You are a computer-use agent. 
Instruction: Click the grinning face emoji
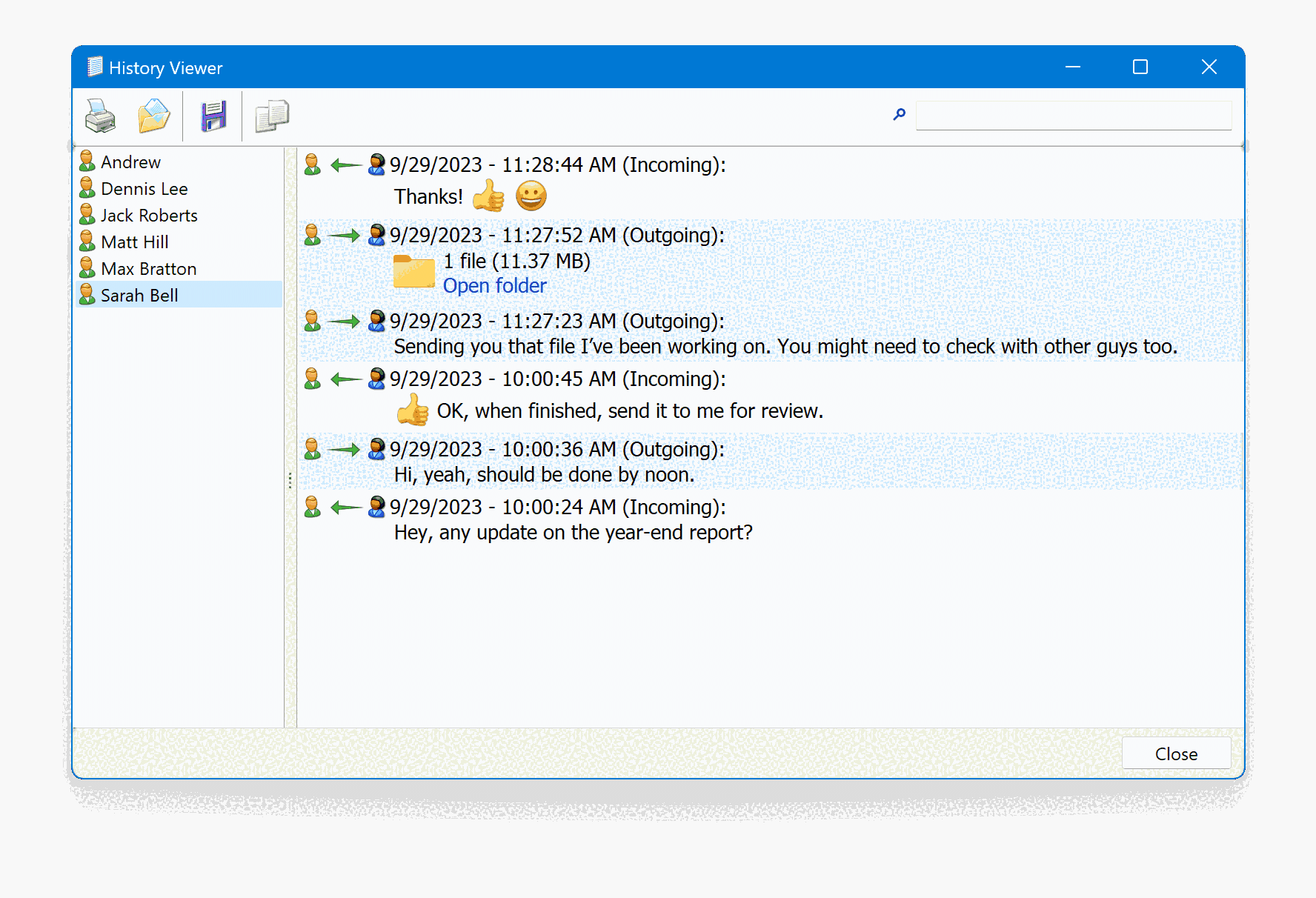pos(531,196)
